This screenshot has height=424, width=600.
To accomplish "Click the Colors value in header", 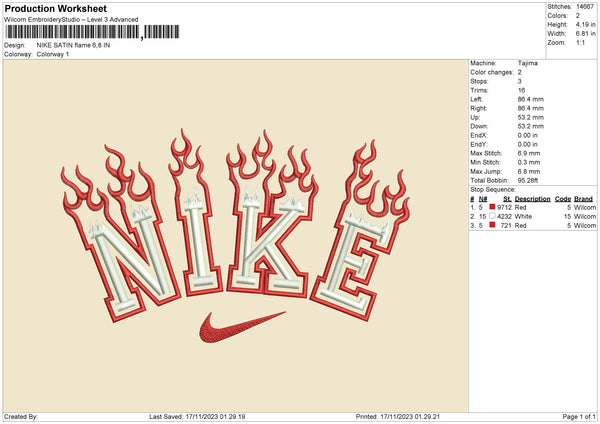I will tap(578, 16).
